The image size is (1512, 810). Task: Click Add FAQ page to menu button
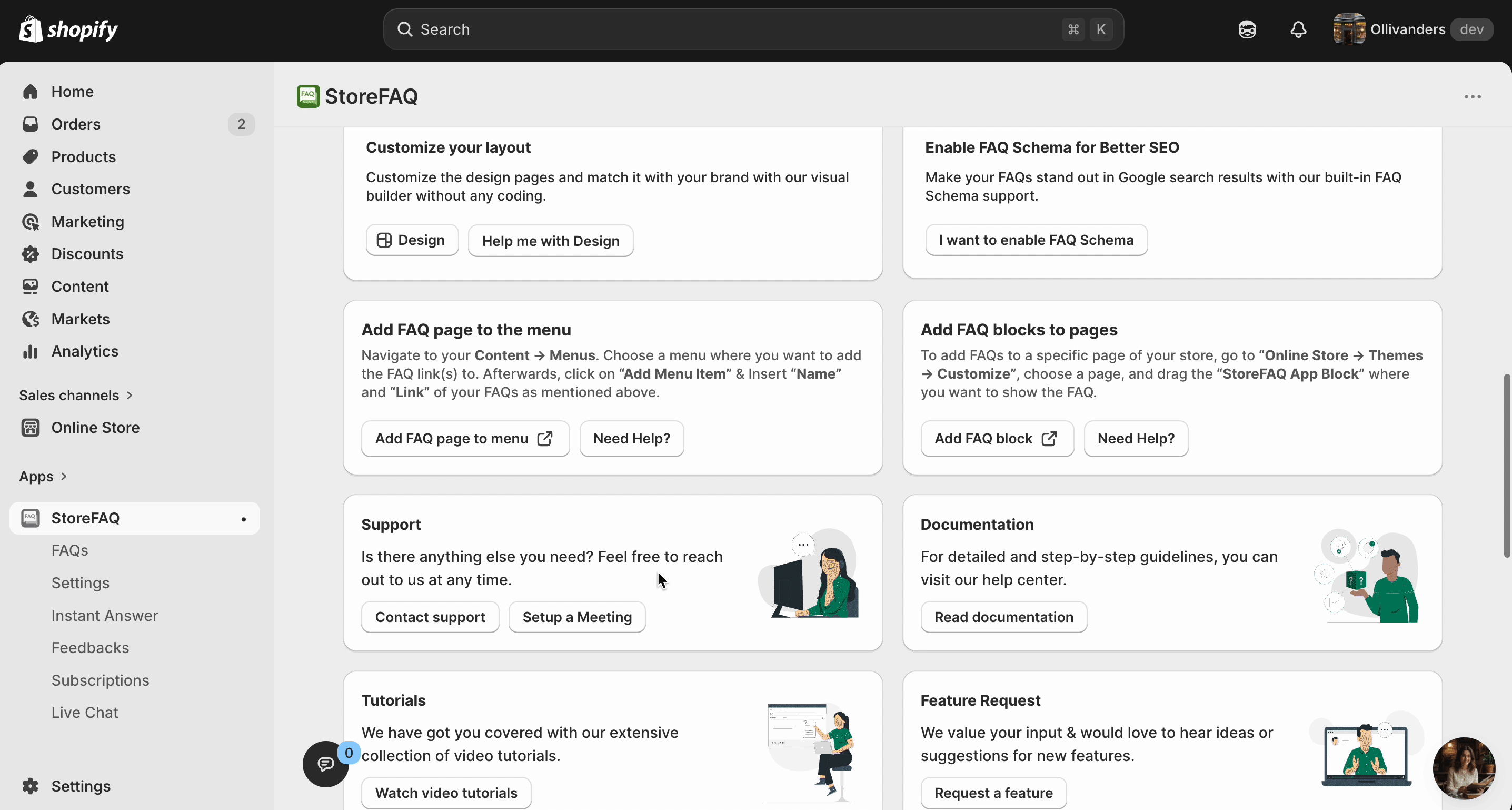[x=465, y=438]
